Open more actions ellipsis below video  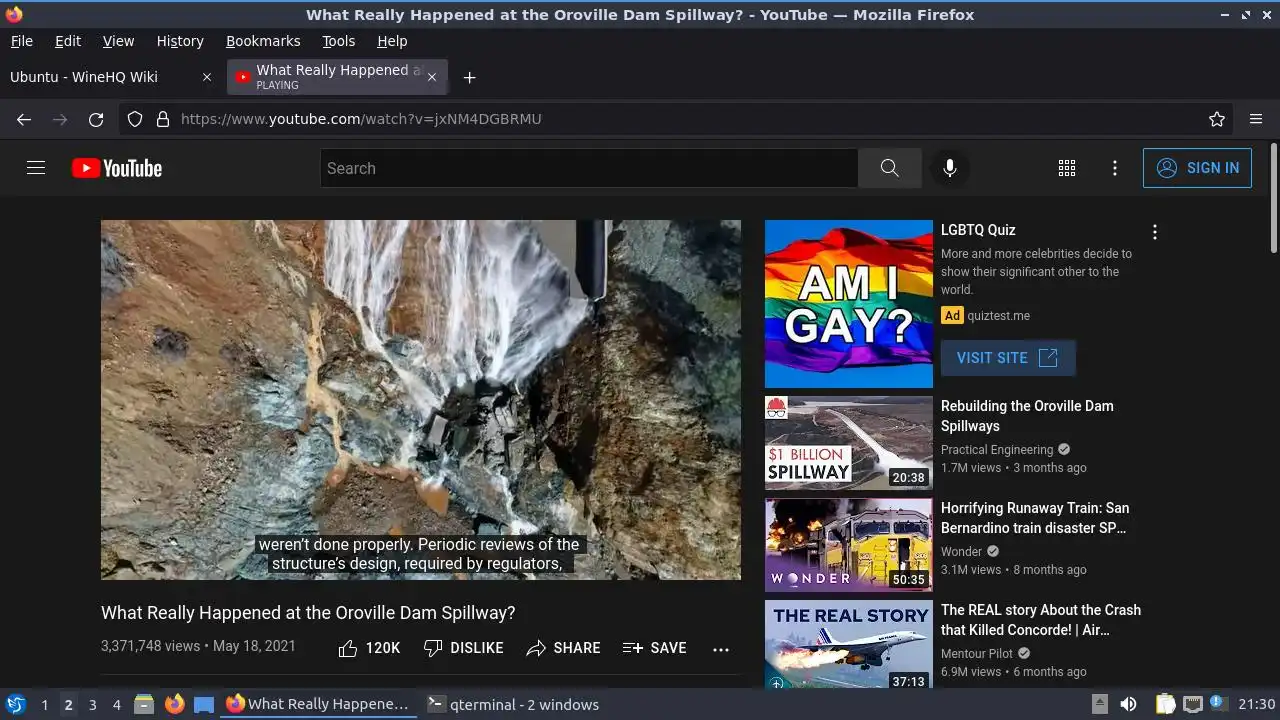[x=721, y=648]
